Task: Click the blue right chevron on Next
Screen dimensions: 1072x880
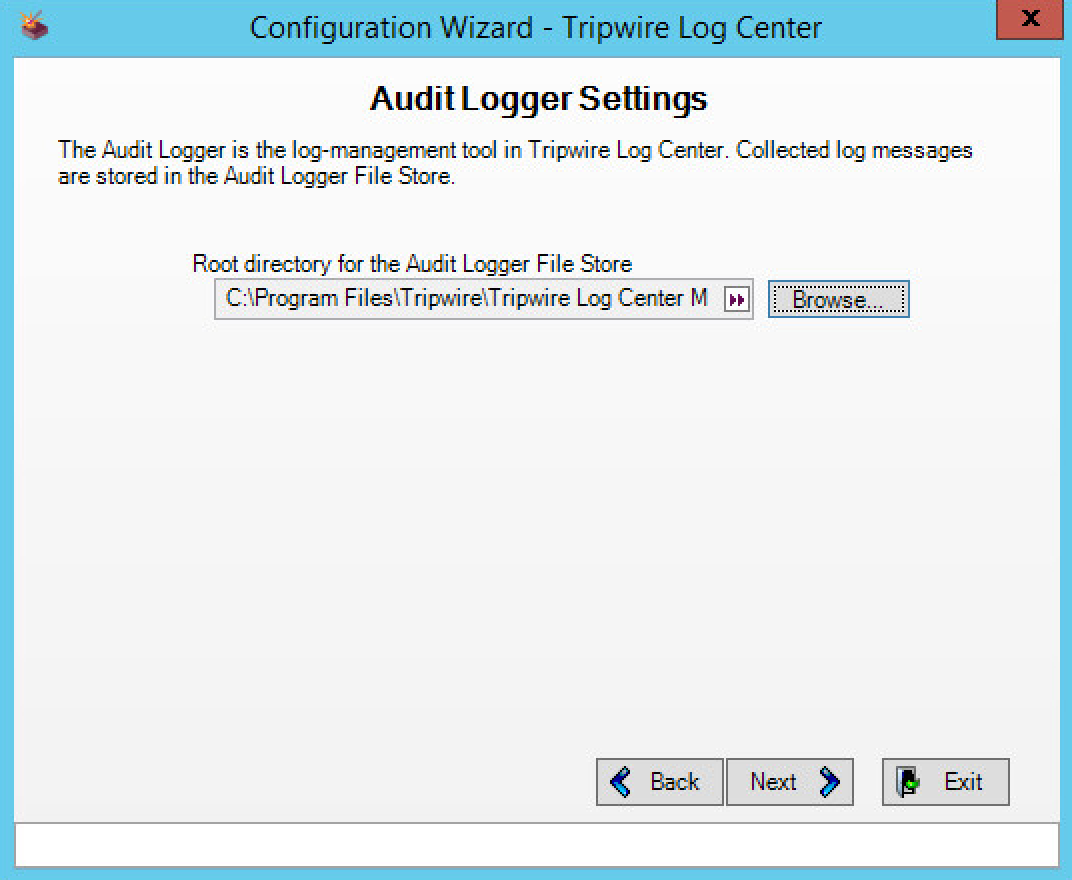Action: [x=829, y=782]
